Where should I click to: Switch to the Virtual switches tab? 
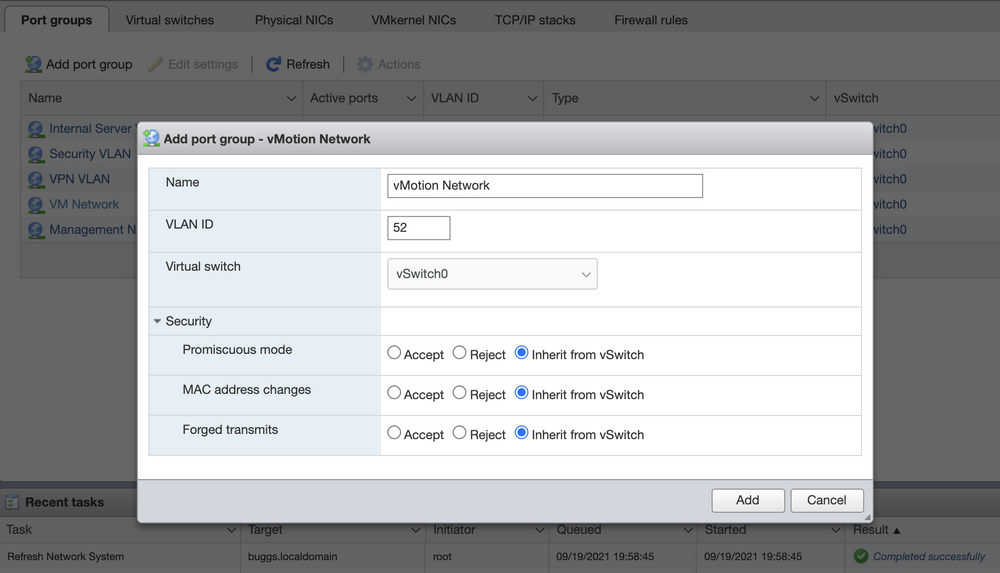tap(170, 20)
